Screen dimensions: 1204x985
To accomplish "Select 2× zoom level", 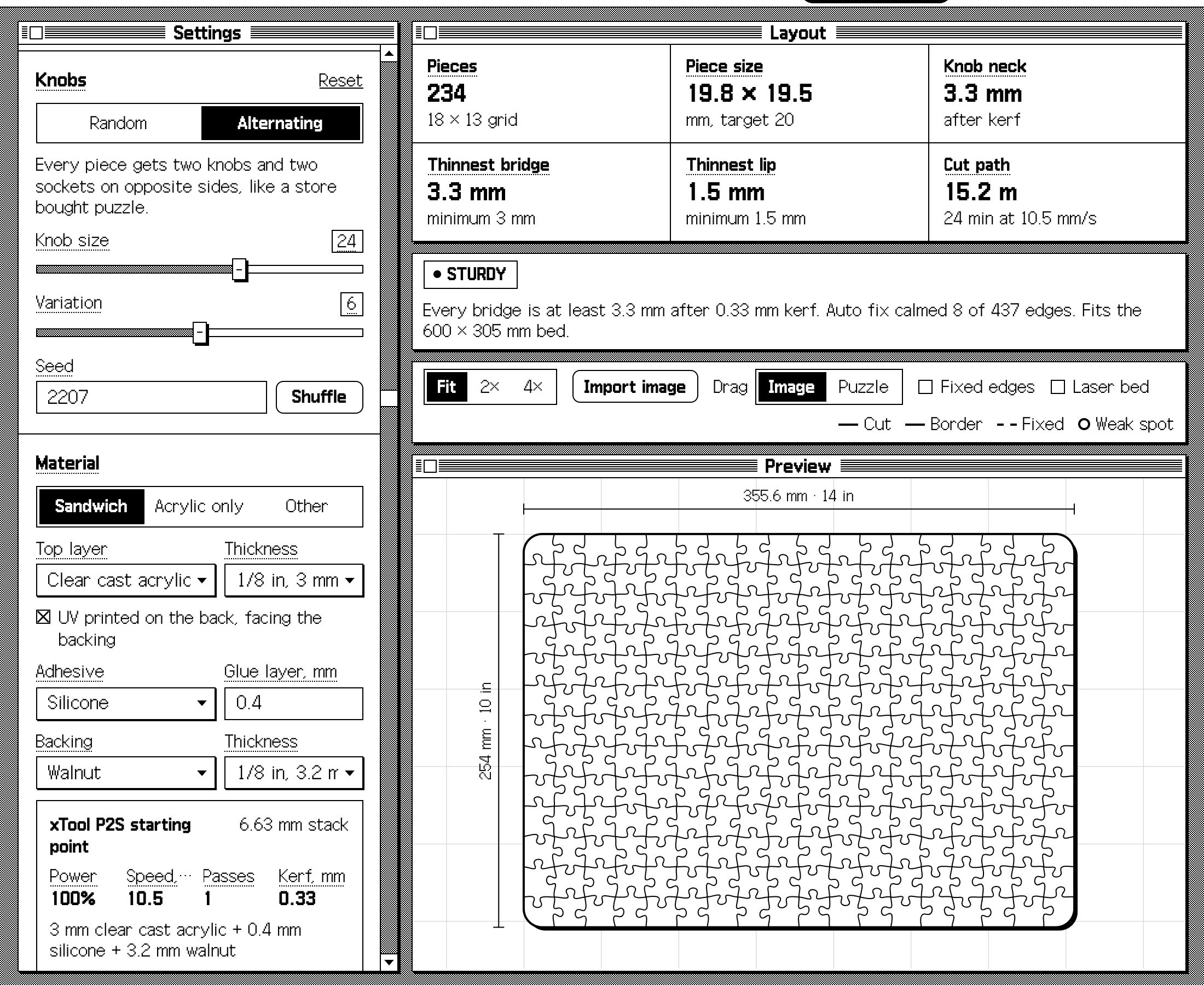I will coord(490,387).
